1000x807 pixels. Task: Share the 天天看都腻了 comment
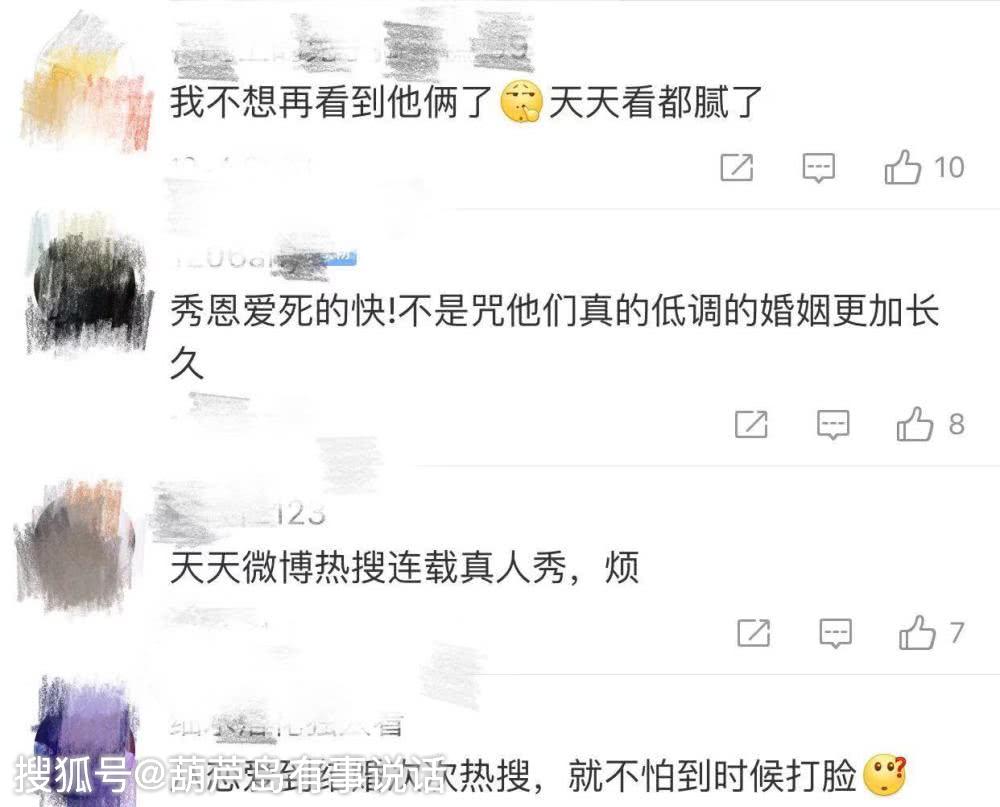pos(737,168)
